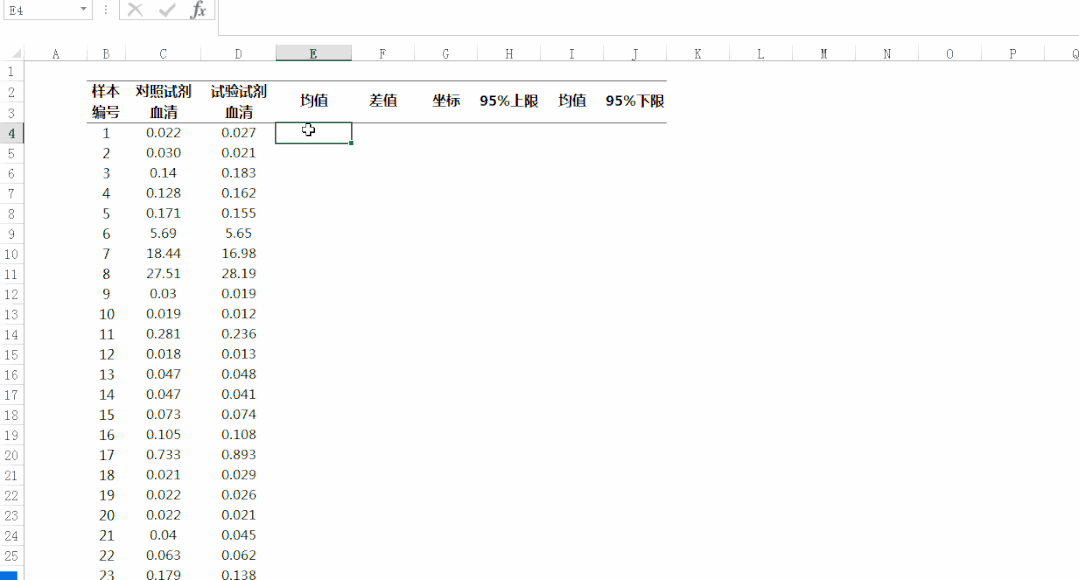Click the 差值 header cell

383,101
